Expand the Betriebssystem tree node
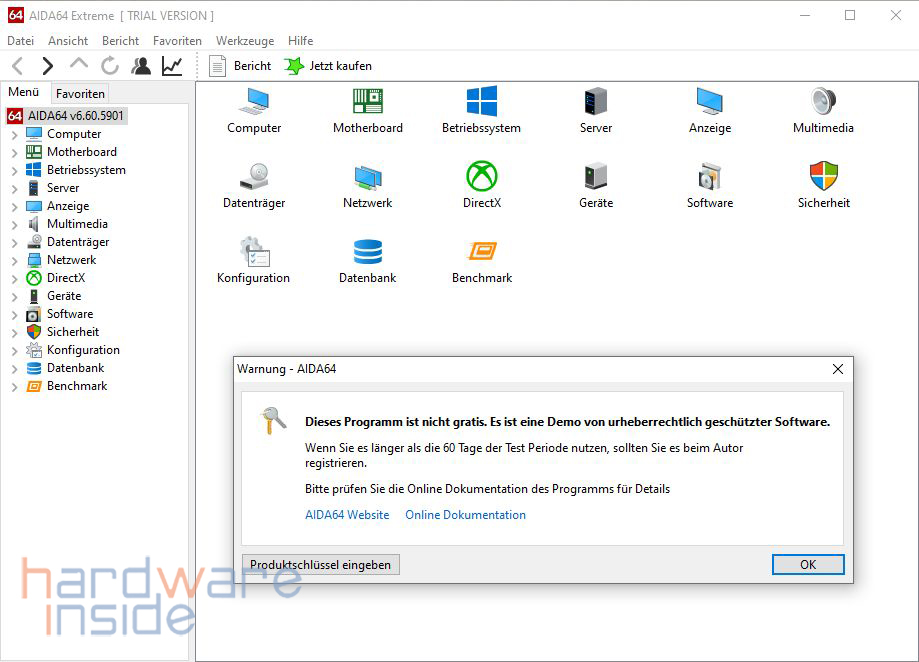The height and width of the screenshot is (662, 919). 14,170
